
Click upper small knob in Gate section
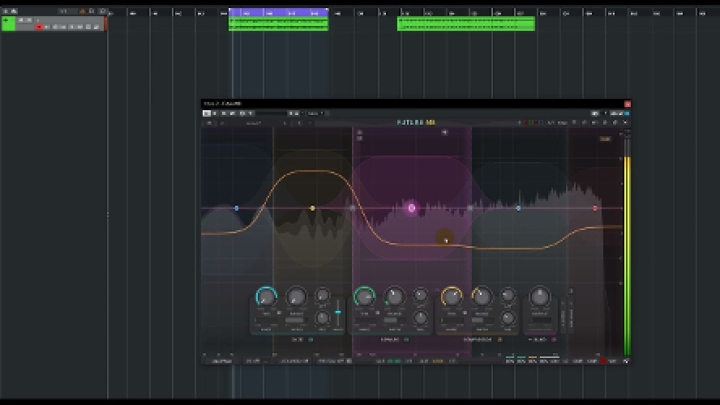click(x=322, y=295)
